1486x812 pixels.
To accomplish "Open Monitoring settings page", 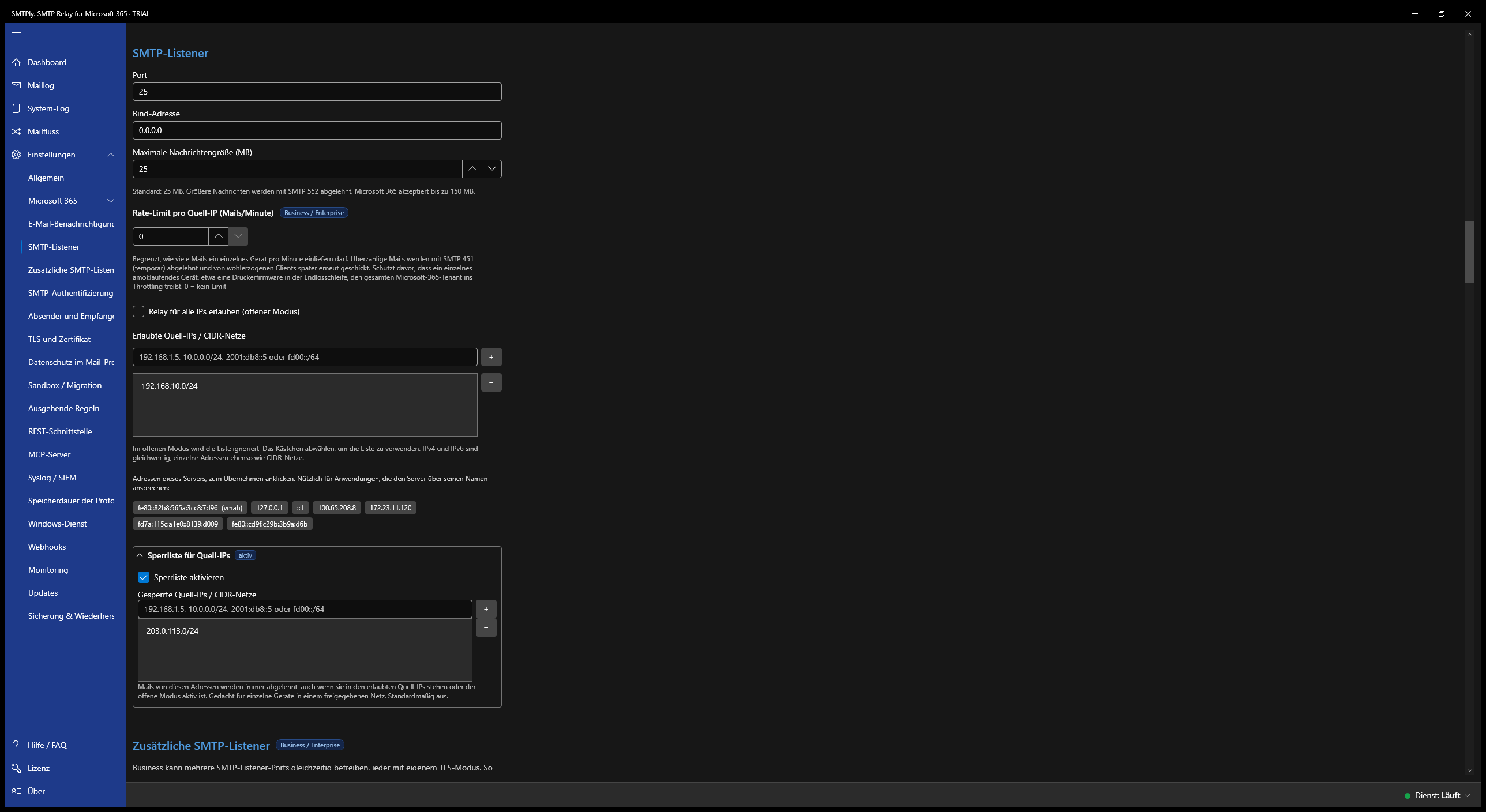I will [x=48, y=570].
